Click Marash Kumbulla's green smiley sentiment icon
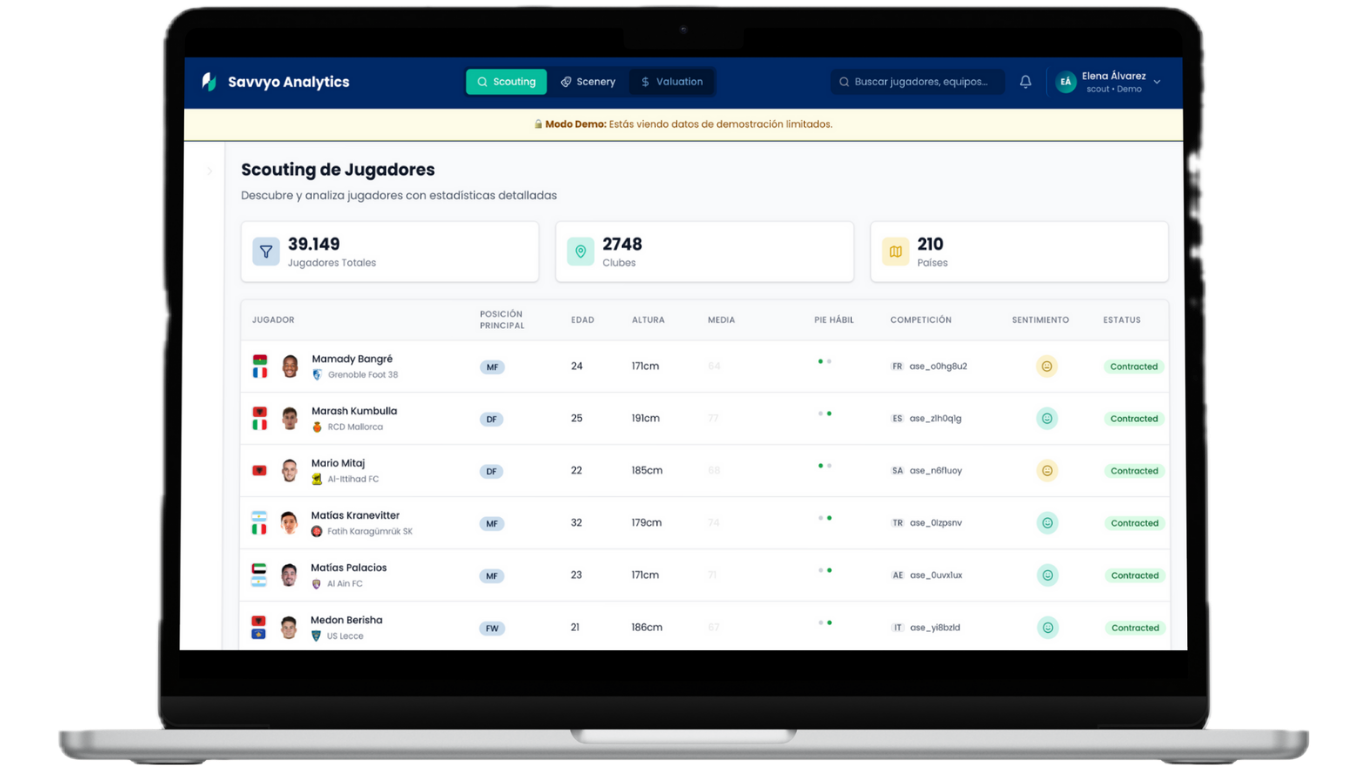Screen dimensions: 1366x768 [1047, 419]
